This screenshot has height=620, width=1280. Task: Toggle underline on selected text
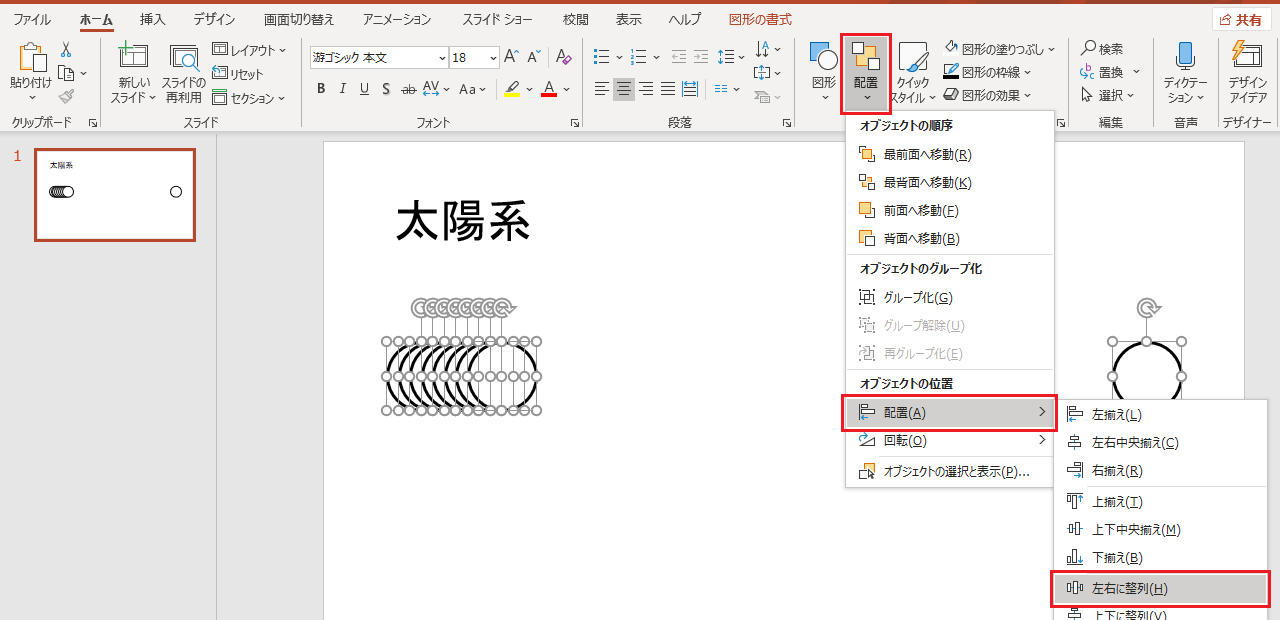[x=363, y=89]
